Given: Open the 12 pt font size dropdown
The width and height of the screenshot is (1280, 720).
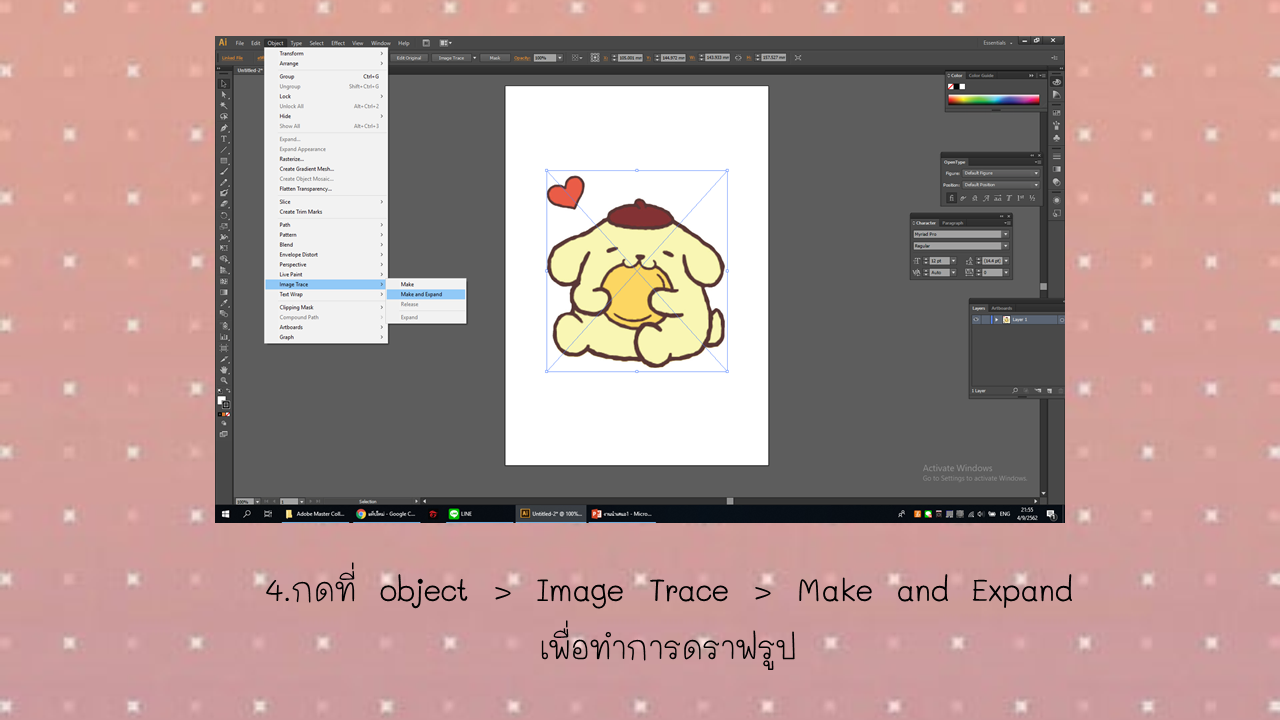Looking at the screenshot, I should (952, 260).
